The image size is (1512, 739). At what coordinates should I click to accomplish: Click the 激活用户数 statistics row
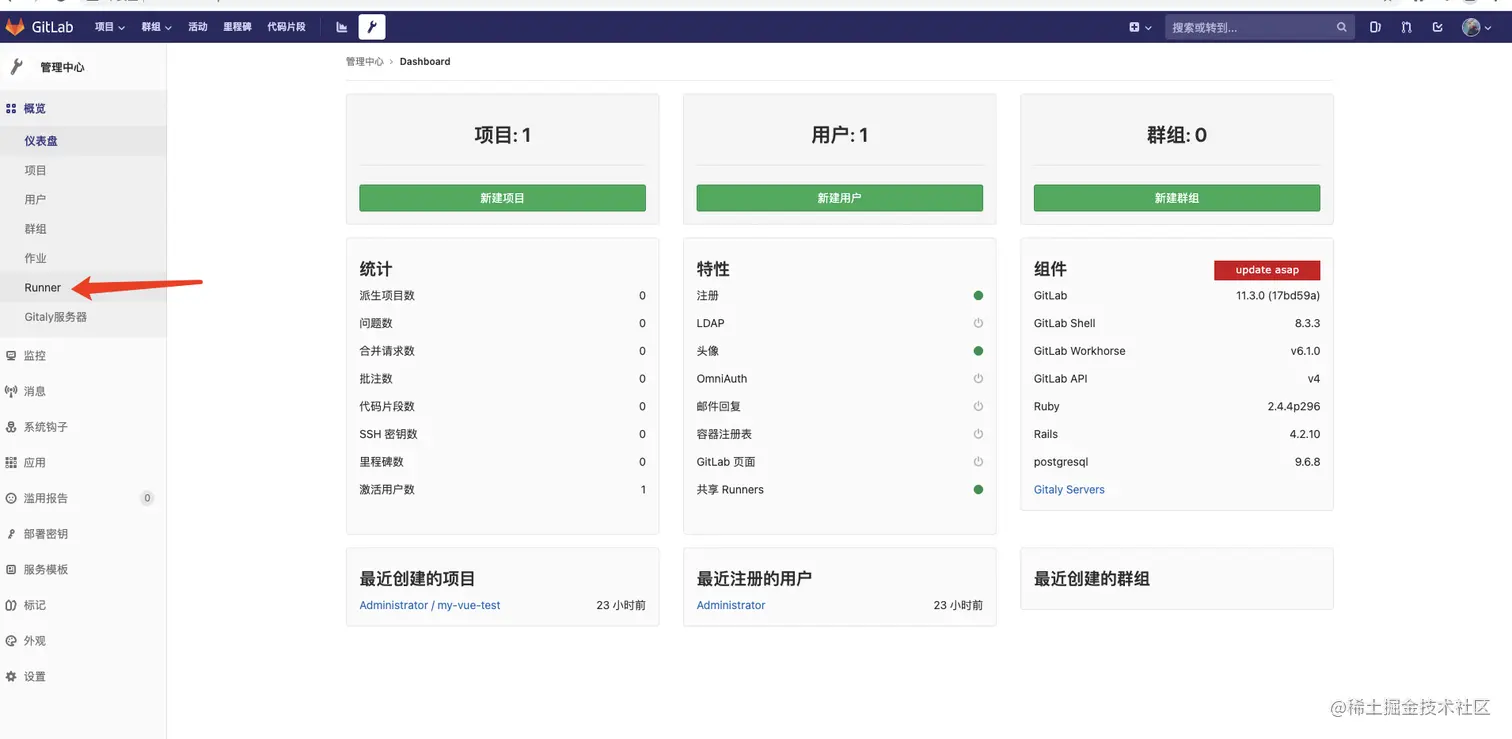tap(502, 490)
